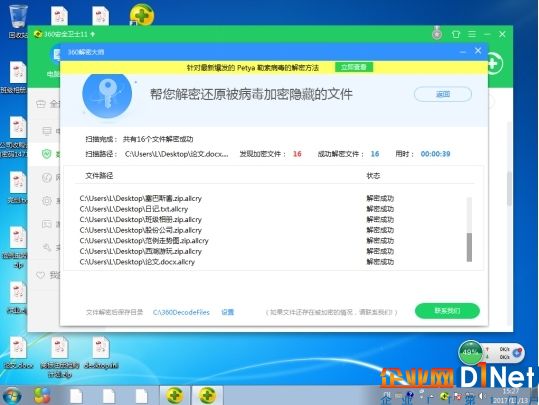Open the colorful quad-leaf icon on the taskbar
539x405 pixels.
pos(42,395)
